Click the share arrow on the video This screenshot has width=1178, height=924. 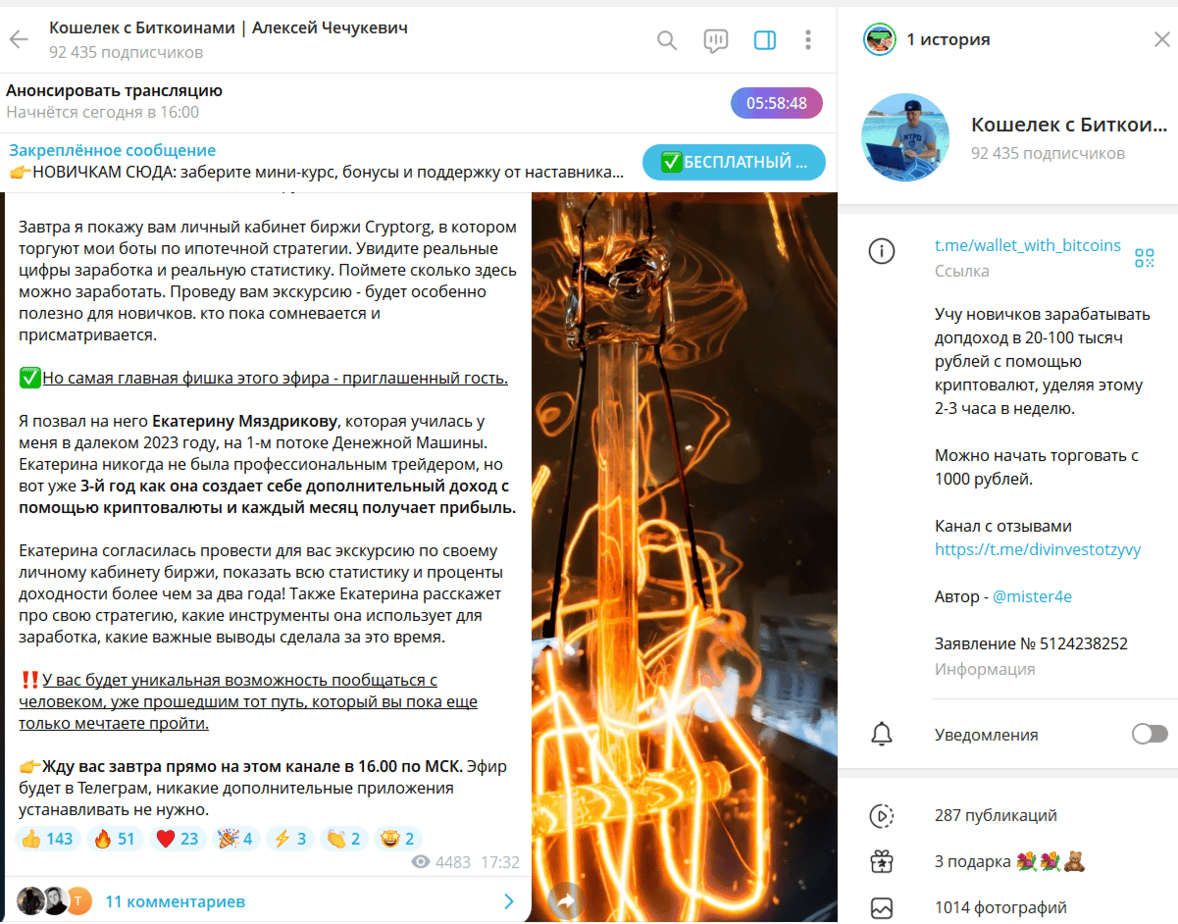[565, 901]
